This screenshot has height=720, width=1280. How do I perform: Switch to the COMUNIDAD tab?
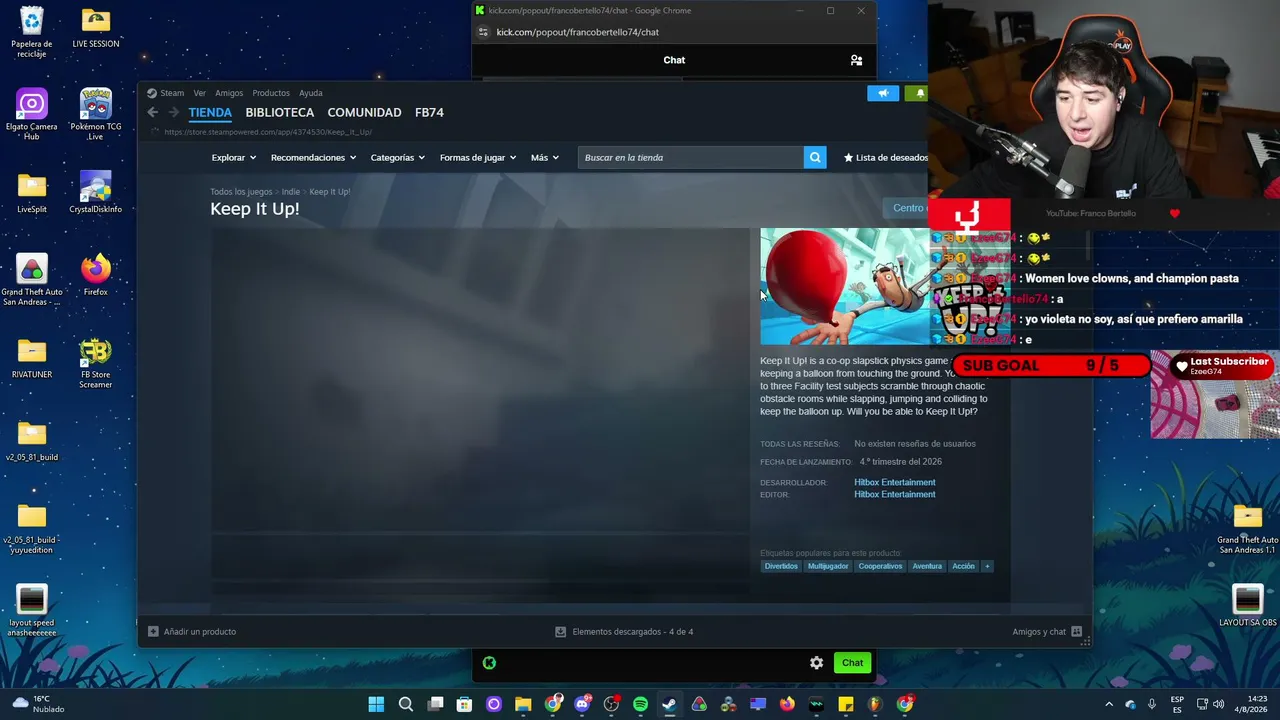tap(364, 113)
